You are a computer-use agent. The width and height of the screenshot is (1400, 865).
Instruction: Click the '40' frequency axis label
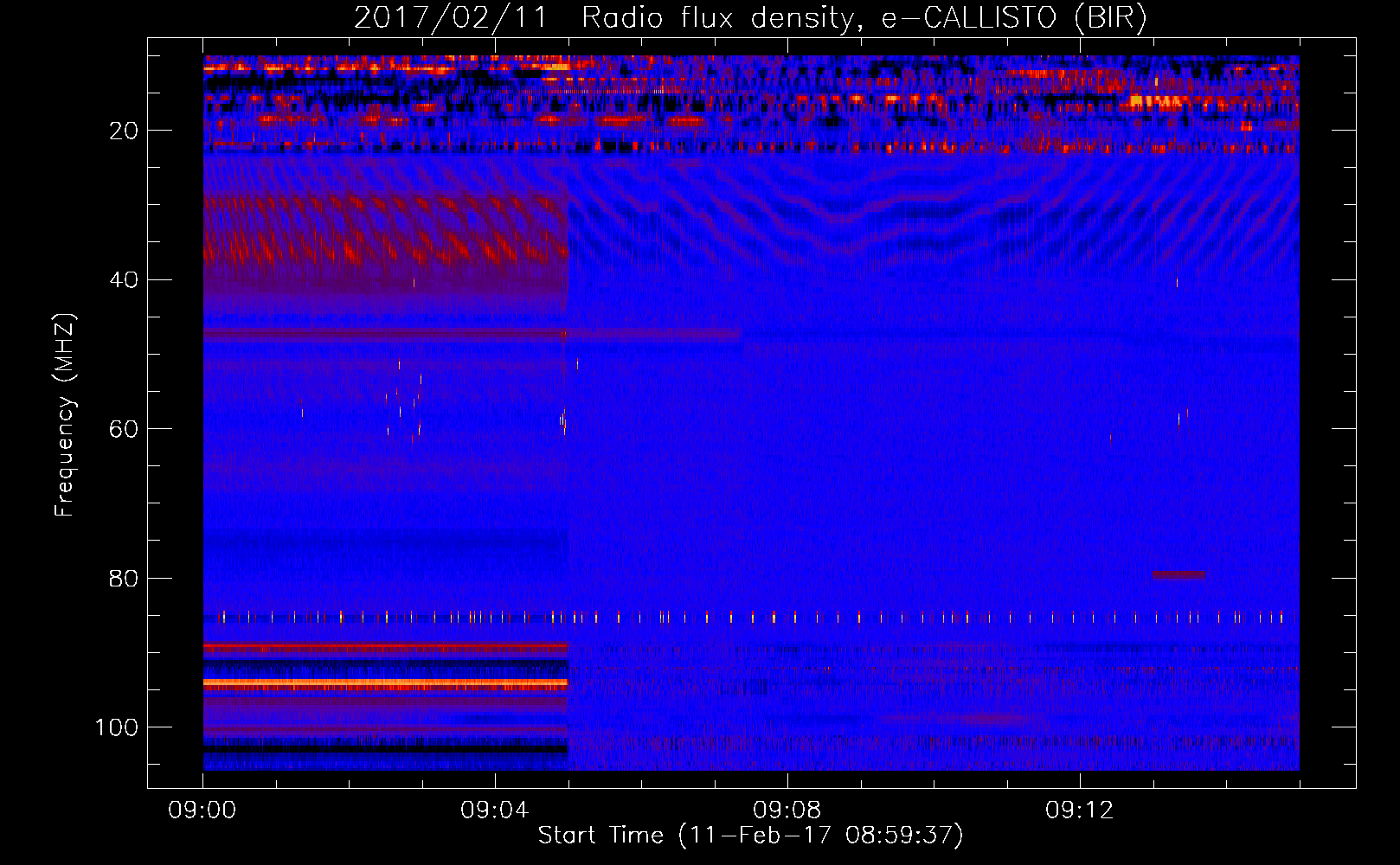[x=124, y=280]
